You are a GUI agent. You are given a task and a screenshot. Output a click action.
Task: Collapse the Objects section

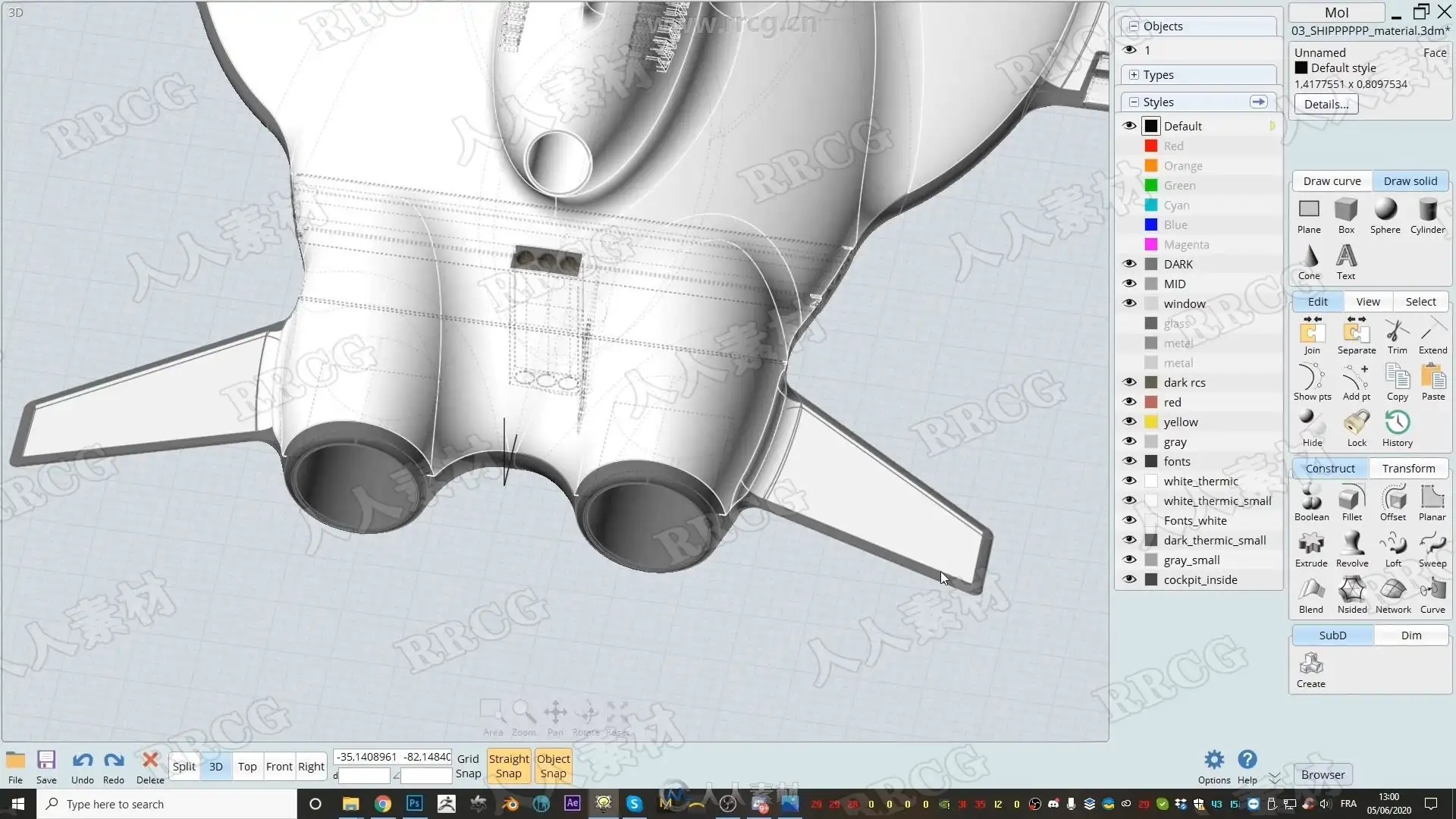click(x=1134, y=26)
